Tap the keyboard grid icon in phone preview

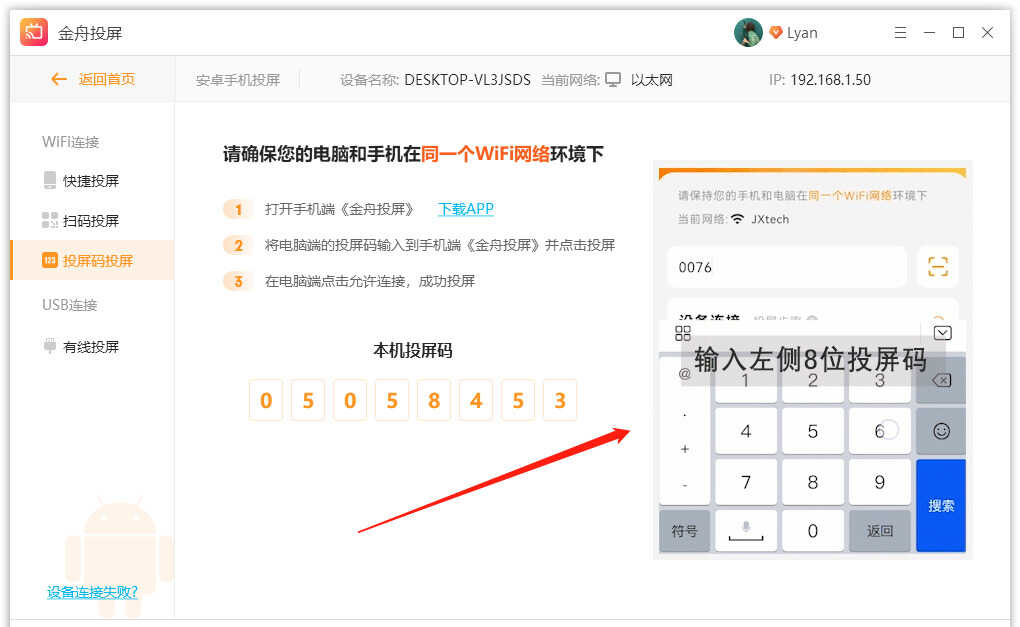pos(683,334)
